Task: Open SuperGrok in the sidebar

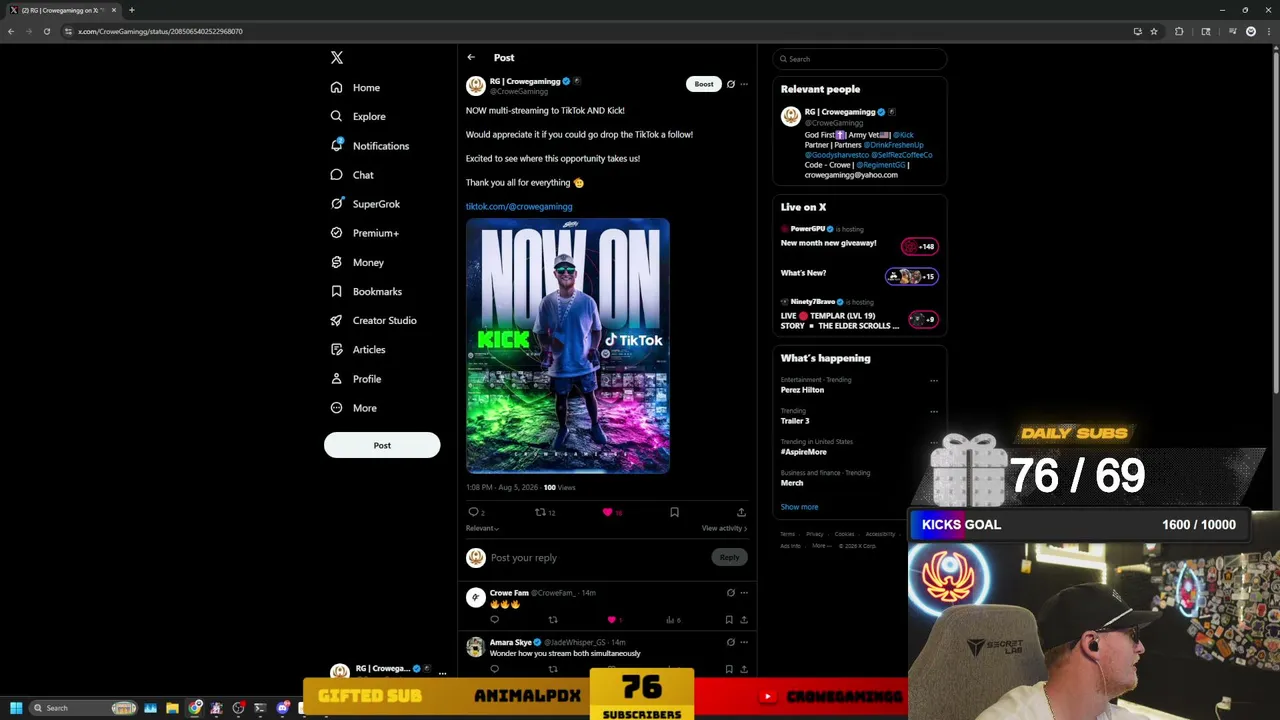Action: pyautogui.click(x=365, y=204)
